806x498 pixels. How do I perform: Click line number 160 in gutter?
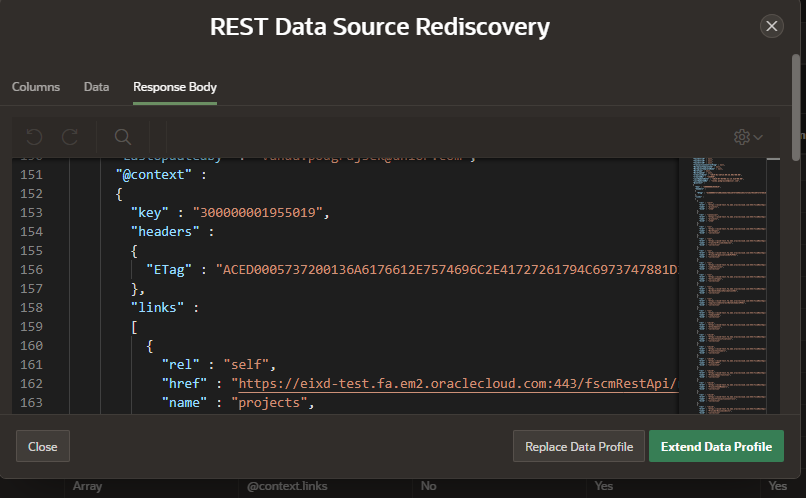coord(33,346)
